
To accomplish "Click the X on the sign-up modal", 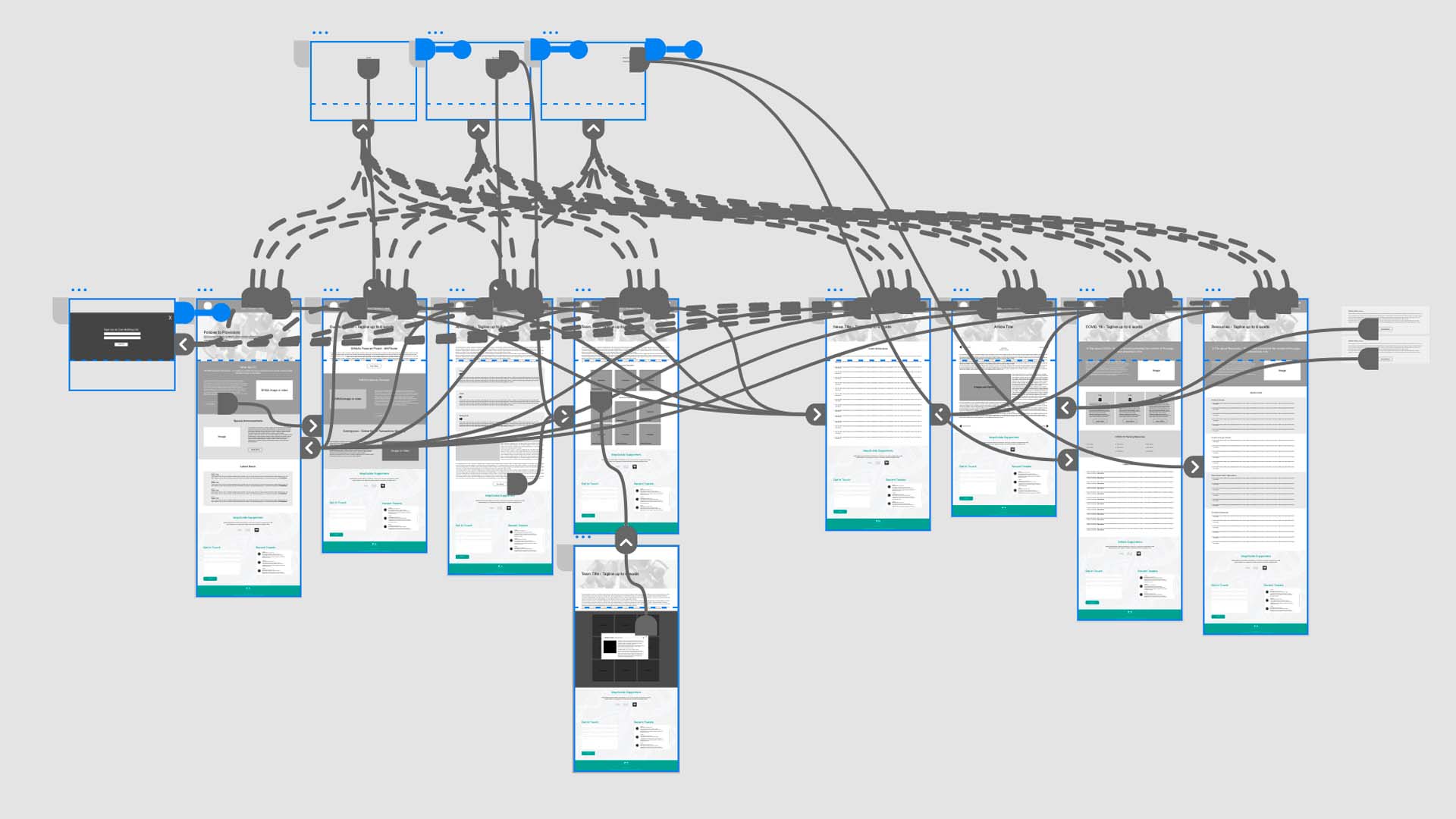I will 170,318.
